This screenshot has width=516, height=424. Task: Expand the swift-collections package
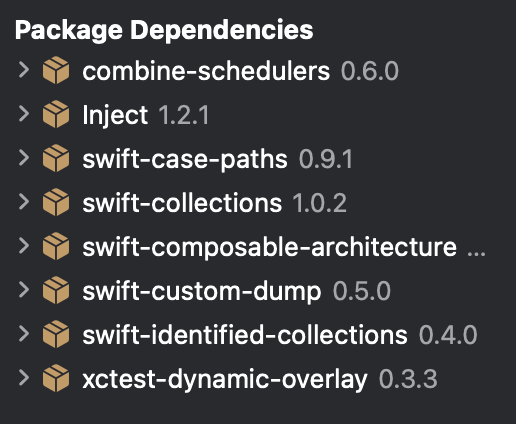[24, 202]
